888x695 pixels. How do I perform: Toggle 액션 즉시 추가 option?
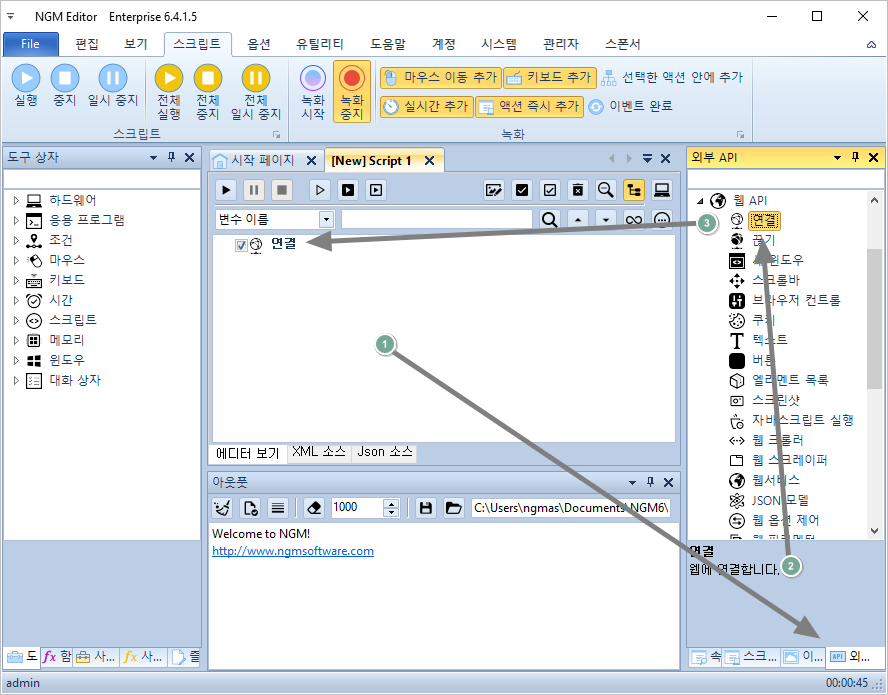(529, 106)
